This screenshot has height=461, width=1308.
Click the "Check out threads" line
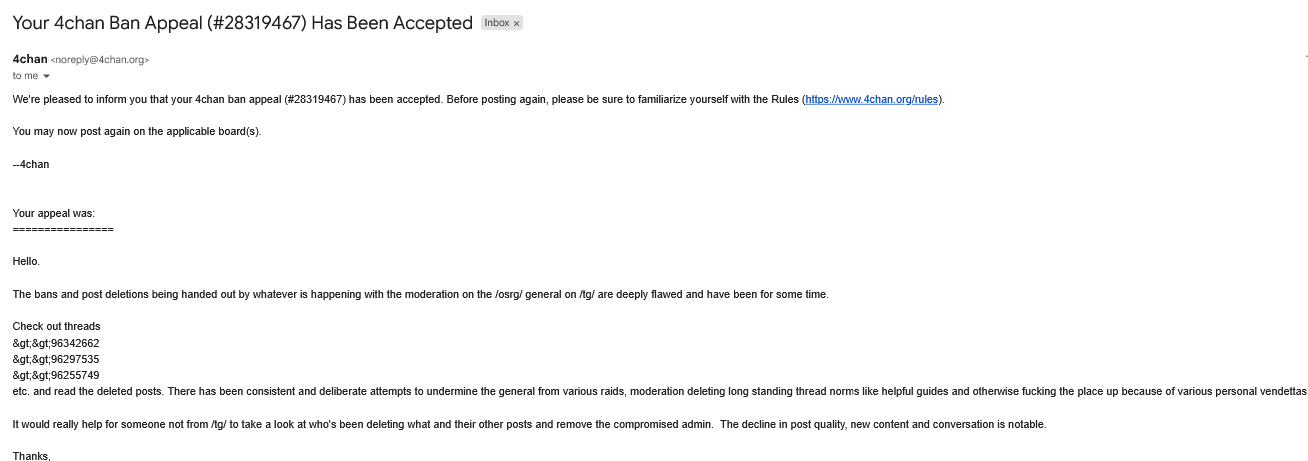57,327
